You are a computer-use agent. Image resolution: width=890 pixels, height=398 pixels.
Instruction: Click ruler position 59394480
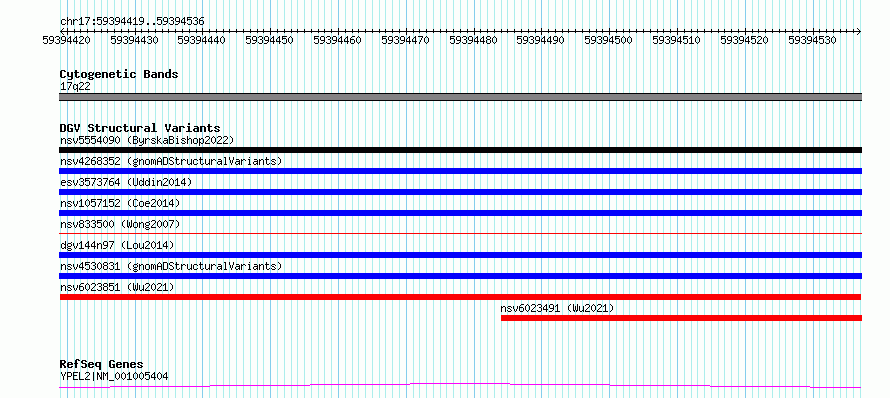click(x=473, y=40)
